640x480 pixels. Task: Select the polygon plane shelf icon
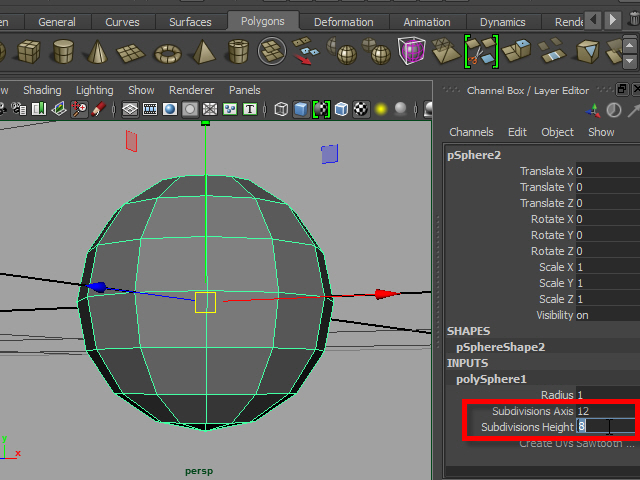tap(131, 51)
